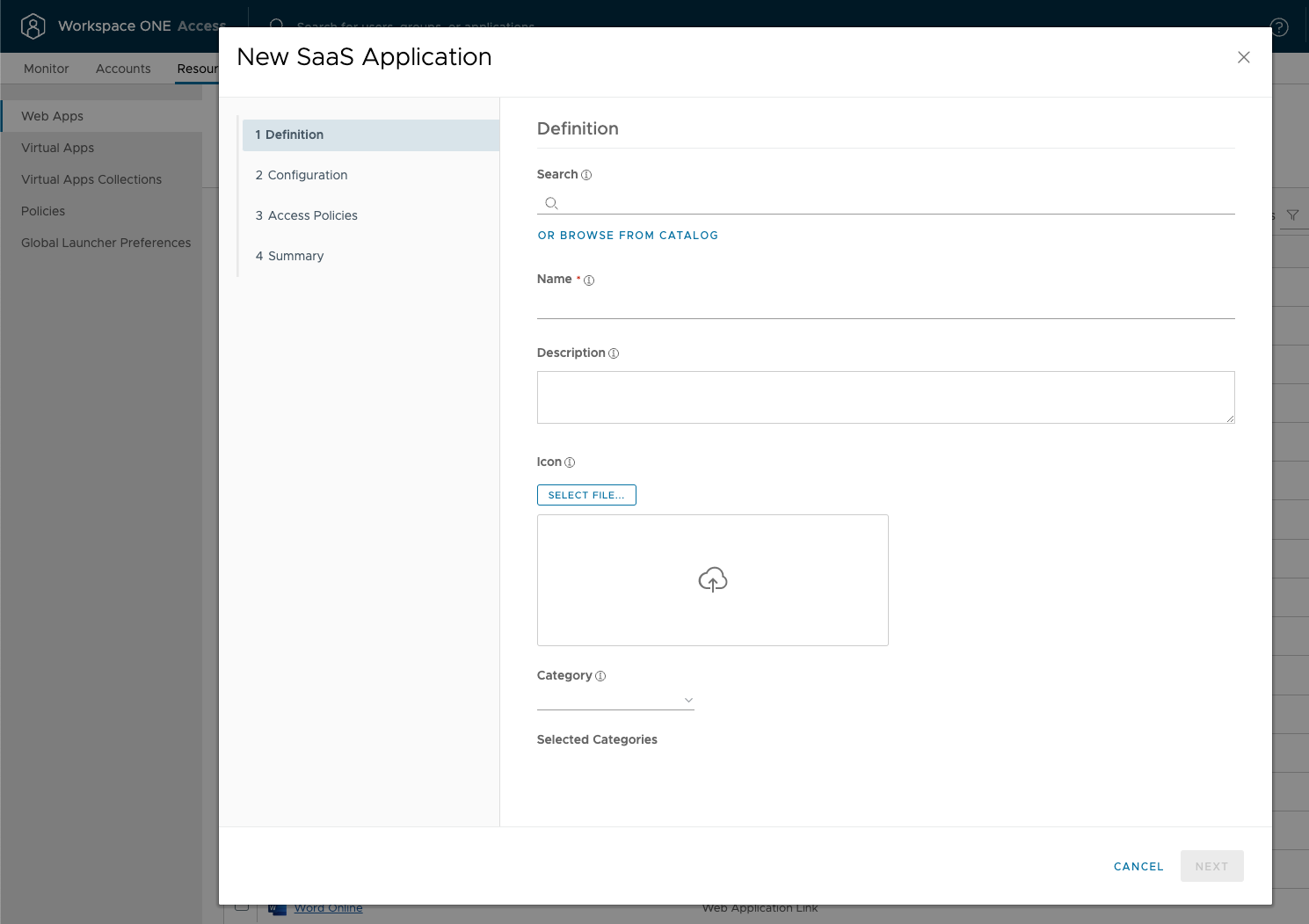
Task: Click the magnifier icon in the Search field
Action: coord(551,203)
